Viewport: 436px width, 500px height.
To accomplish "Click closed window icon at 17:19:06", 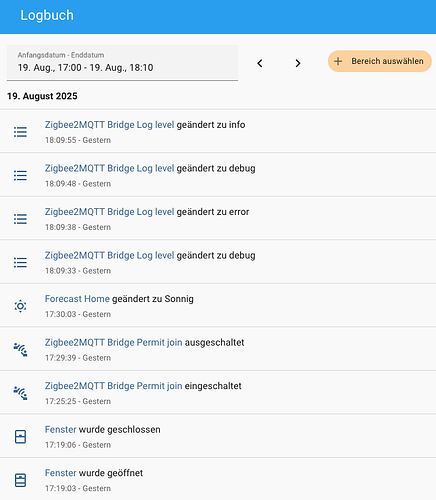I will click(20, 437).
